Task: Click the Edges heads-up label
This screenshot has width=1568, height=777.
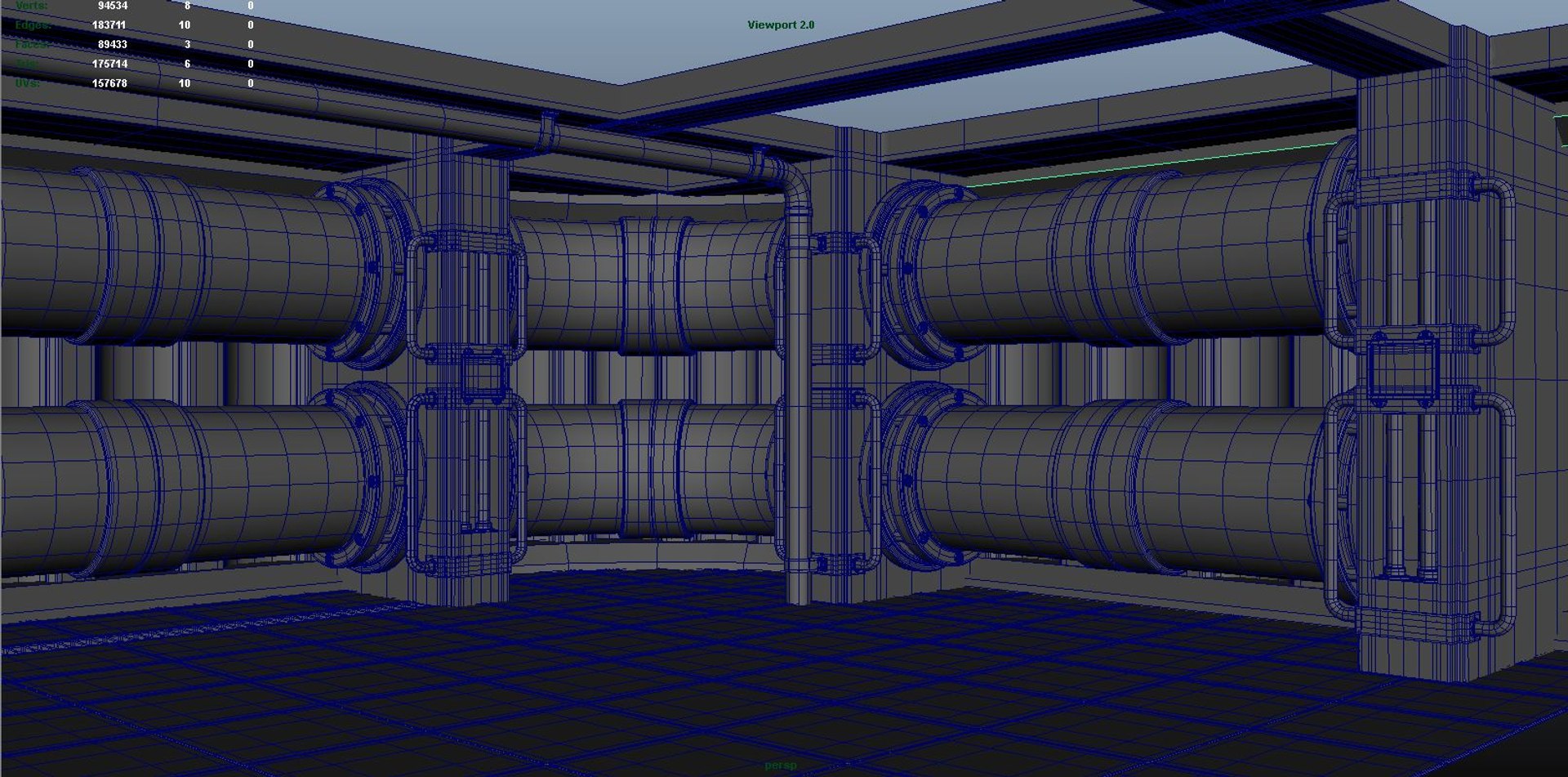Action: click(x=33, y=25)
